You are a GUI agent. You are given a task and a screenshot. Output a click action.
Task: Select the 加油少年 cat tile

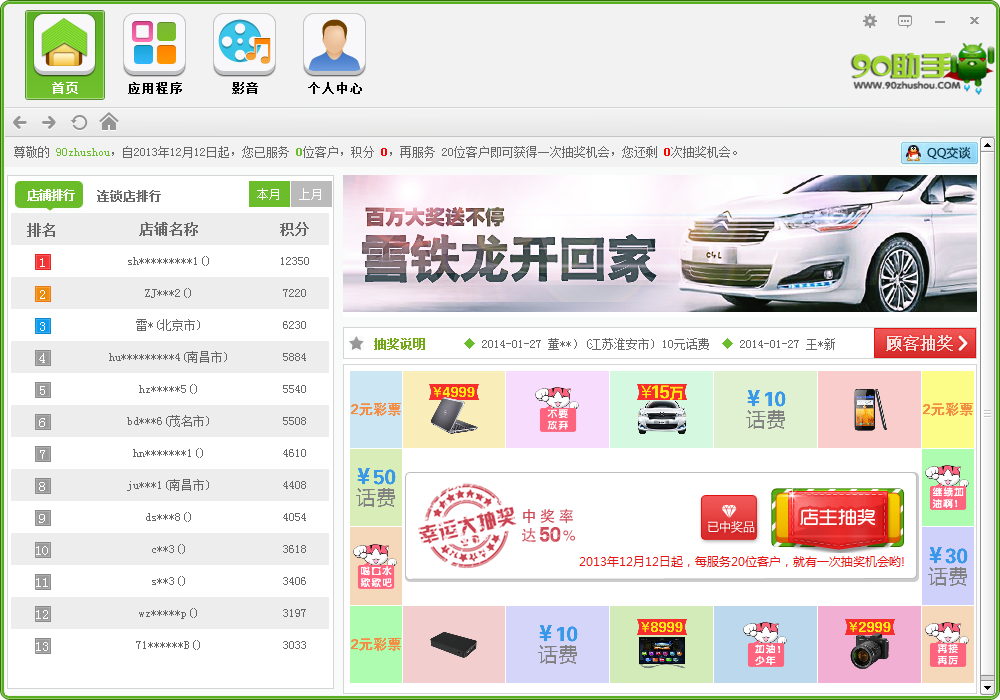tap(765, 645)
